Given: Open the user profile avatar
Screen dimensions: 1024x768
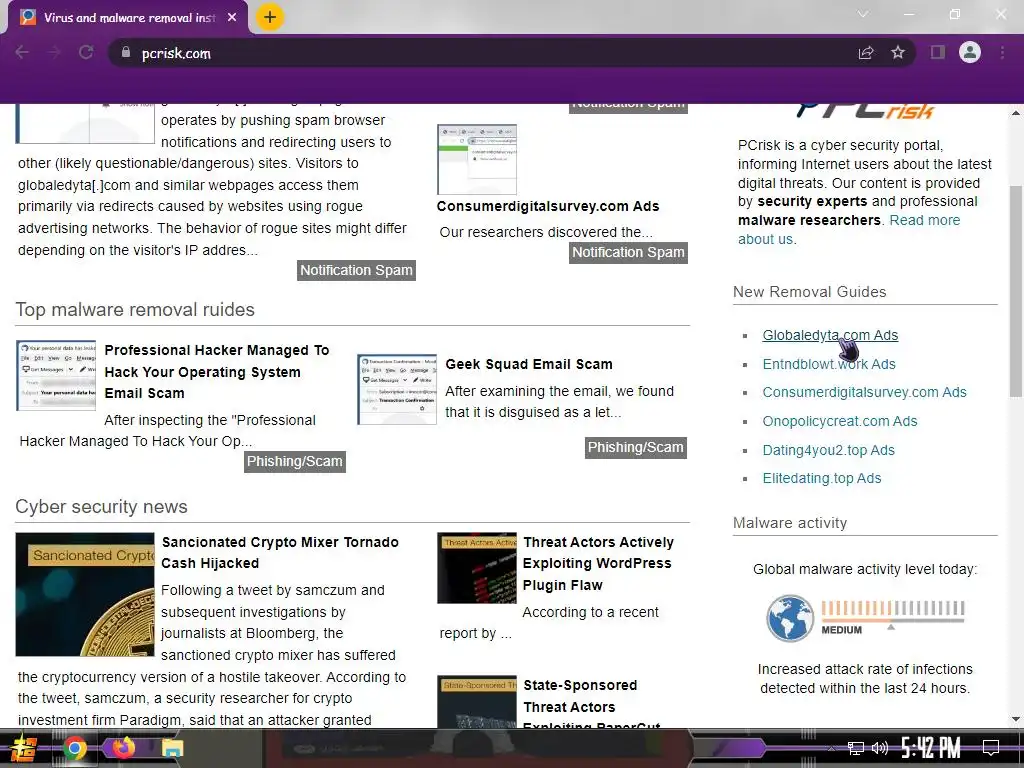Looking at the screenshot, I should (x=970, y=52).
